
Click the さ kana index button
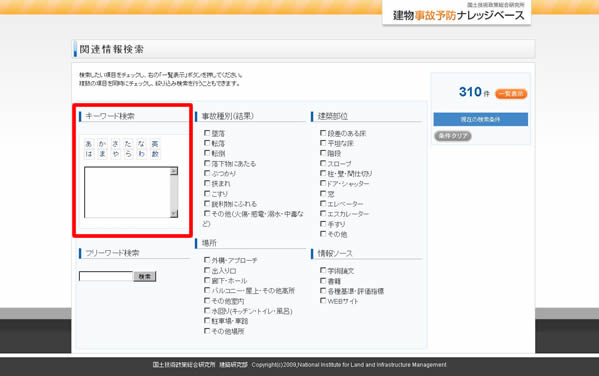click(x=115, y=144)
